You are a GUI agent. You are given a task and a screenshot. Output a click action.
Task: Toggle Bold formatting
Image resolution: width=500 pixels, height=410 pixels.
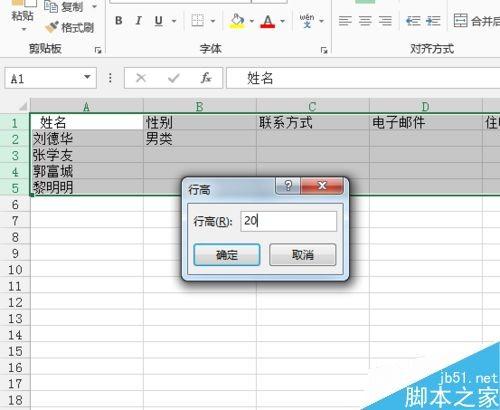(x=118, y=21)
